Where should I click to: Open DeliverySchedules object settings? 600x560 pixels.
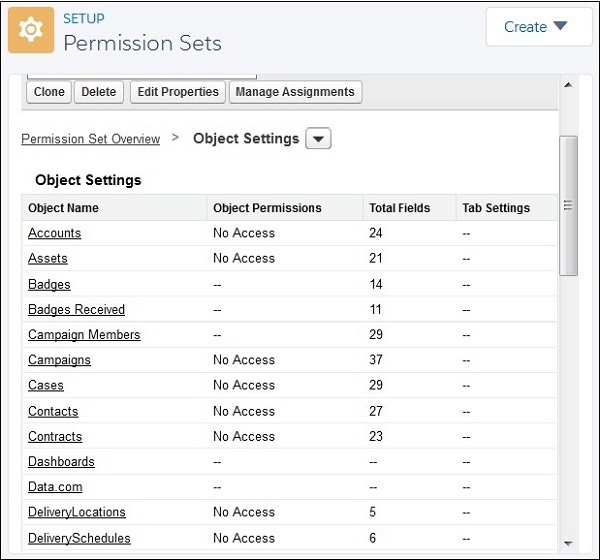point(79,538)
